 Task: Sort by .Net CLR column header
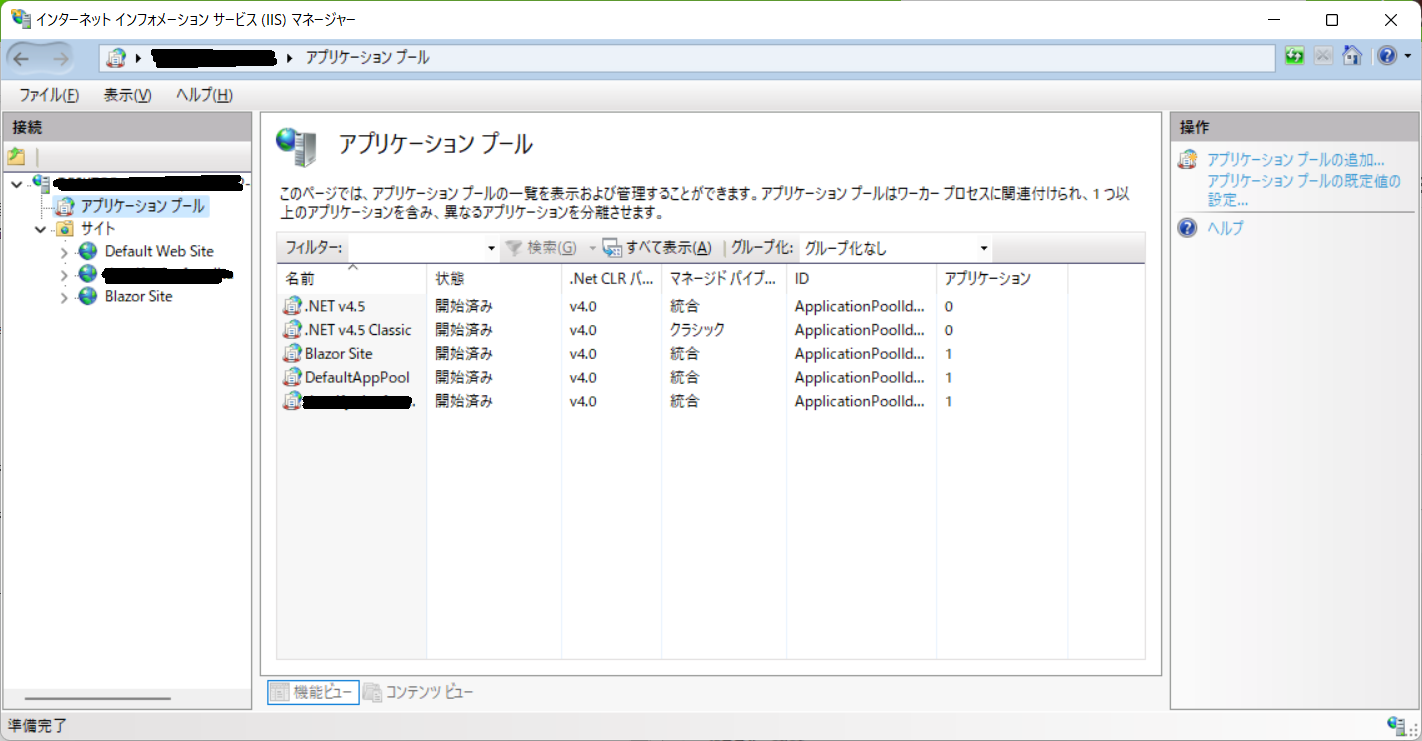click(611, 278)
